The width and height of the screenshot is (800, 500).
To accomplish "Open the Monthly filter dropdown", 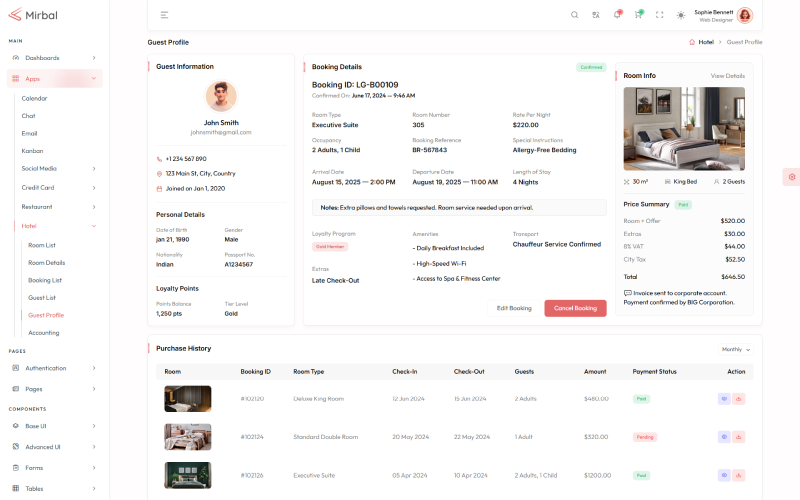I will click(736, 349).
